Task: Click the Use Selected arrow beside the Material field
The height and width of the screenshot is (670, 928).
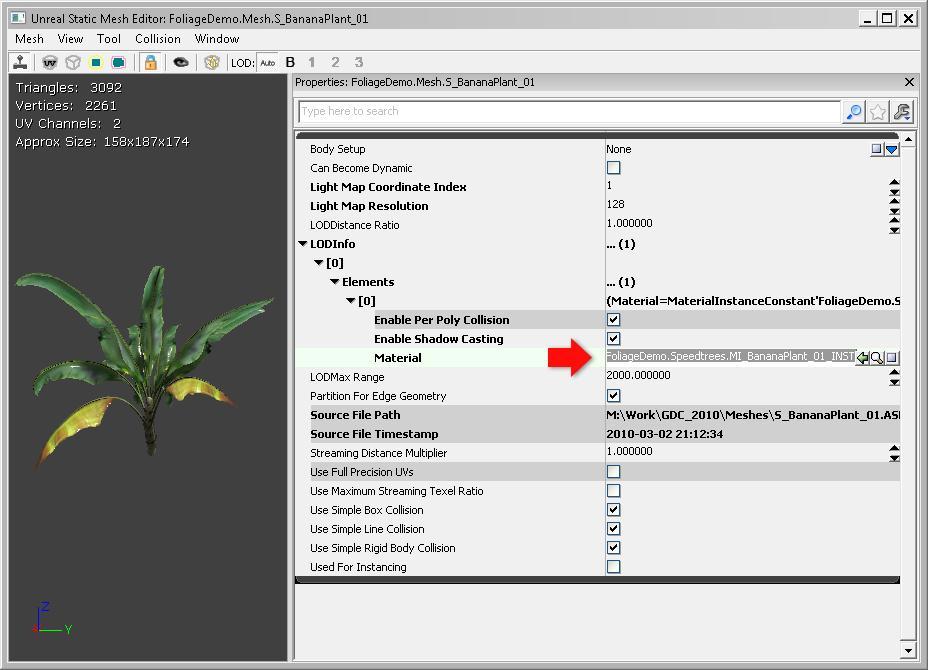Action: tap(862, 357)
